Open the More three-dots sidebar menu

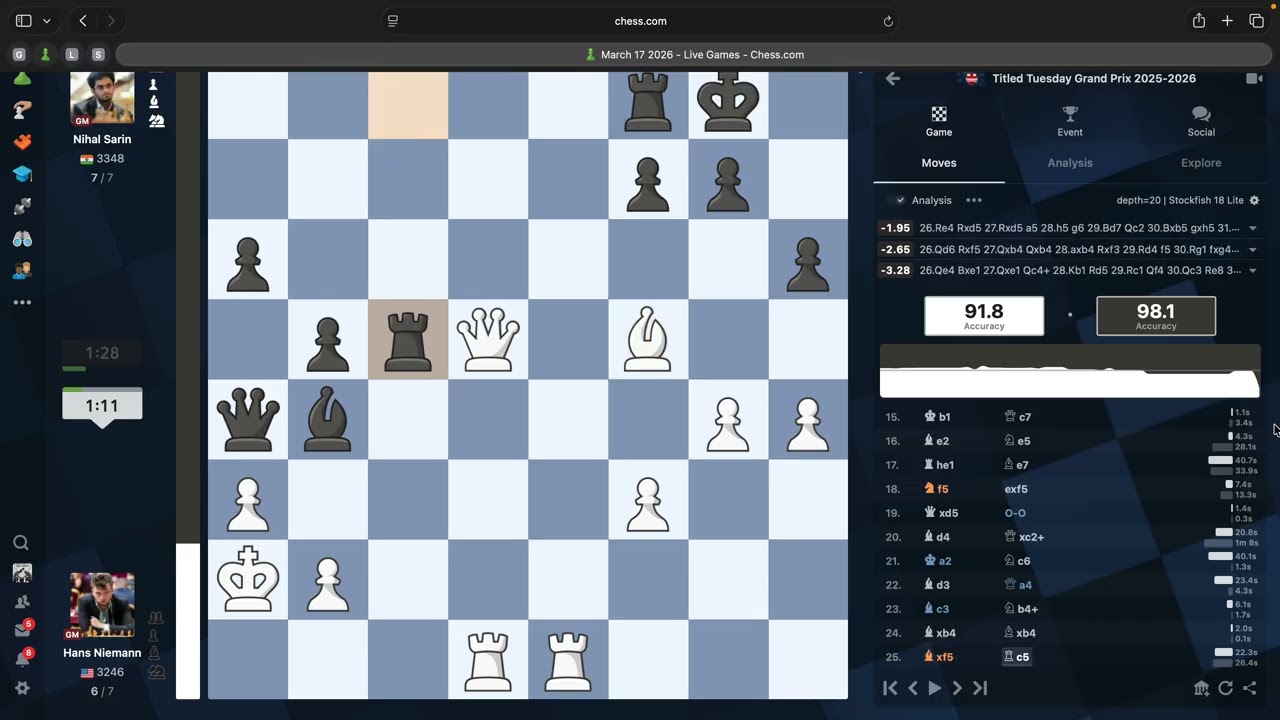coord(22,302)
